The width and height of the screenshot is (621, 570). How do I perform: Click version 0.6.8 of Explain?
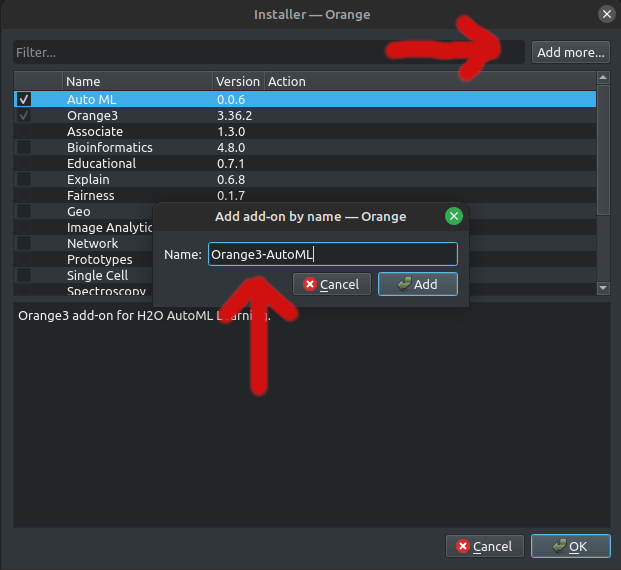pyautogui.click(x=231, y=179)
